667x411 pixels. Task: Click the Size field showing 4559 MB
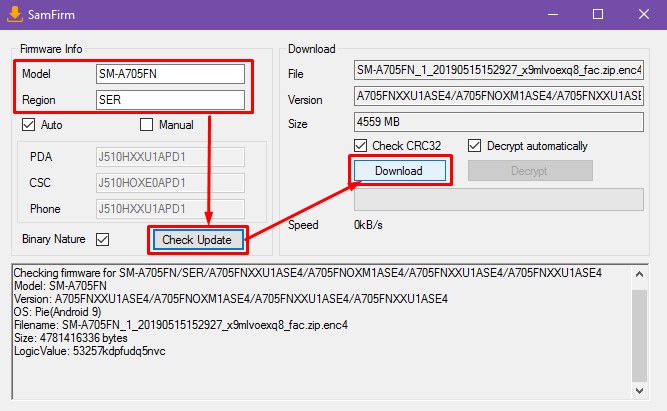(x=499, y=122)
